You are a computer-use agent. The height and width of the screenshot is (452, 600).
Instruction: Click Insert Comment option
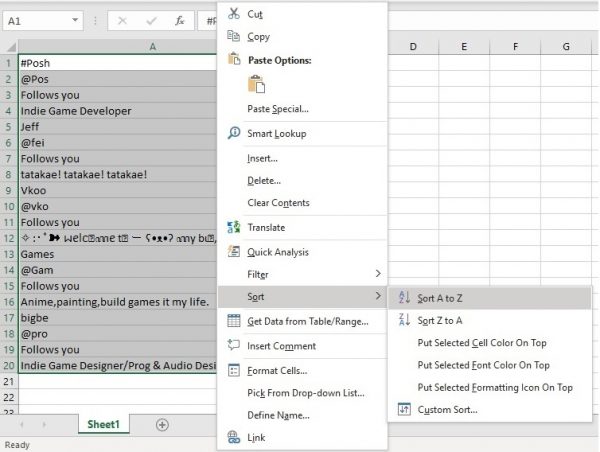click(281, 346)
